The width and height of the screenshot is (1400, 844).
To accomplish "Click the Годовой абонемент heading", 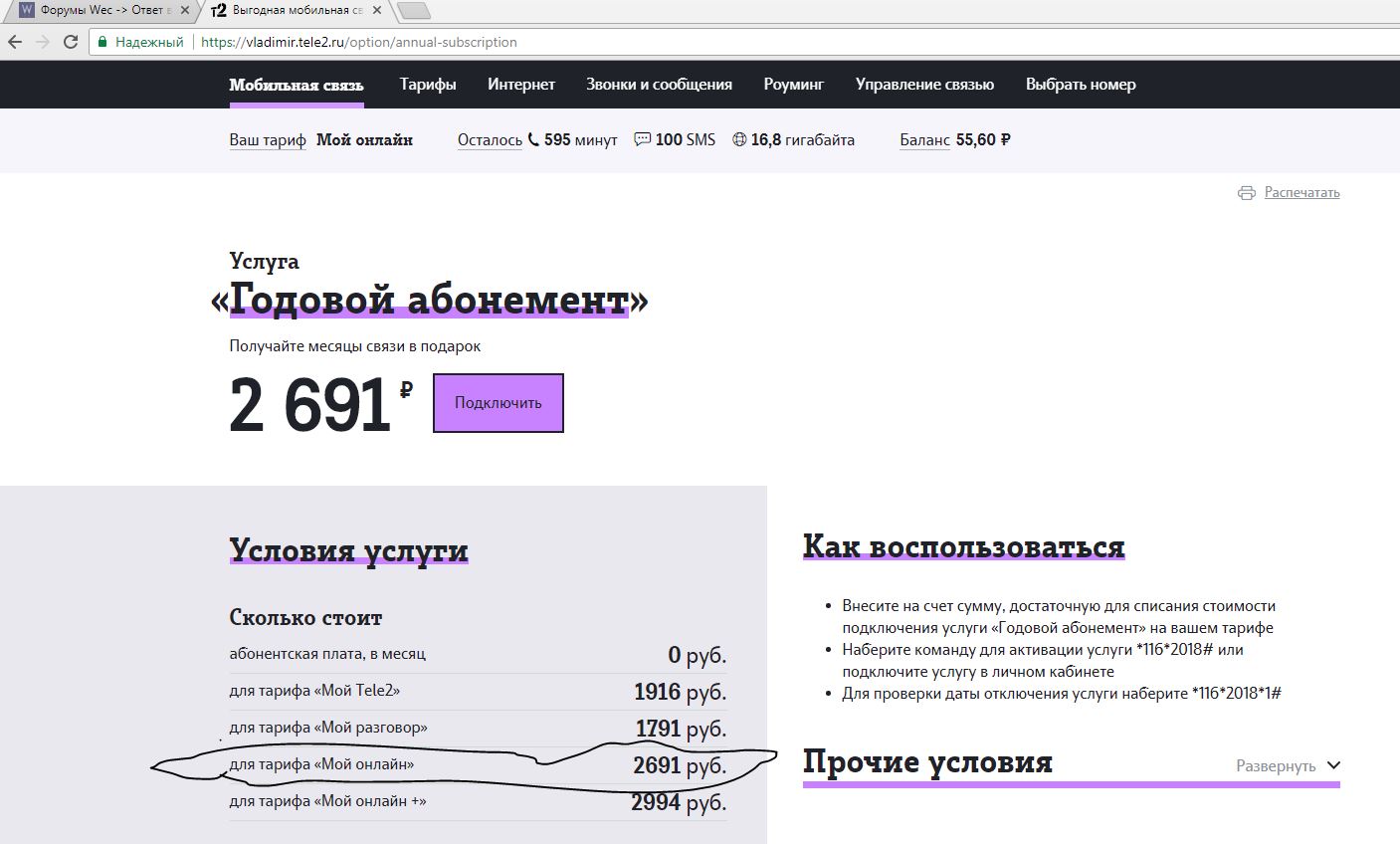I will coord(429,300).
